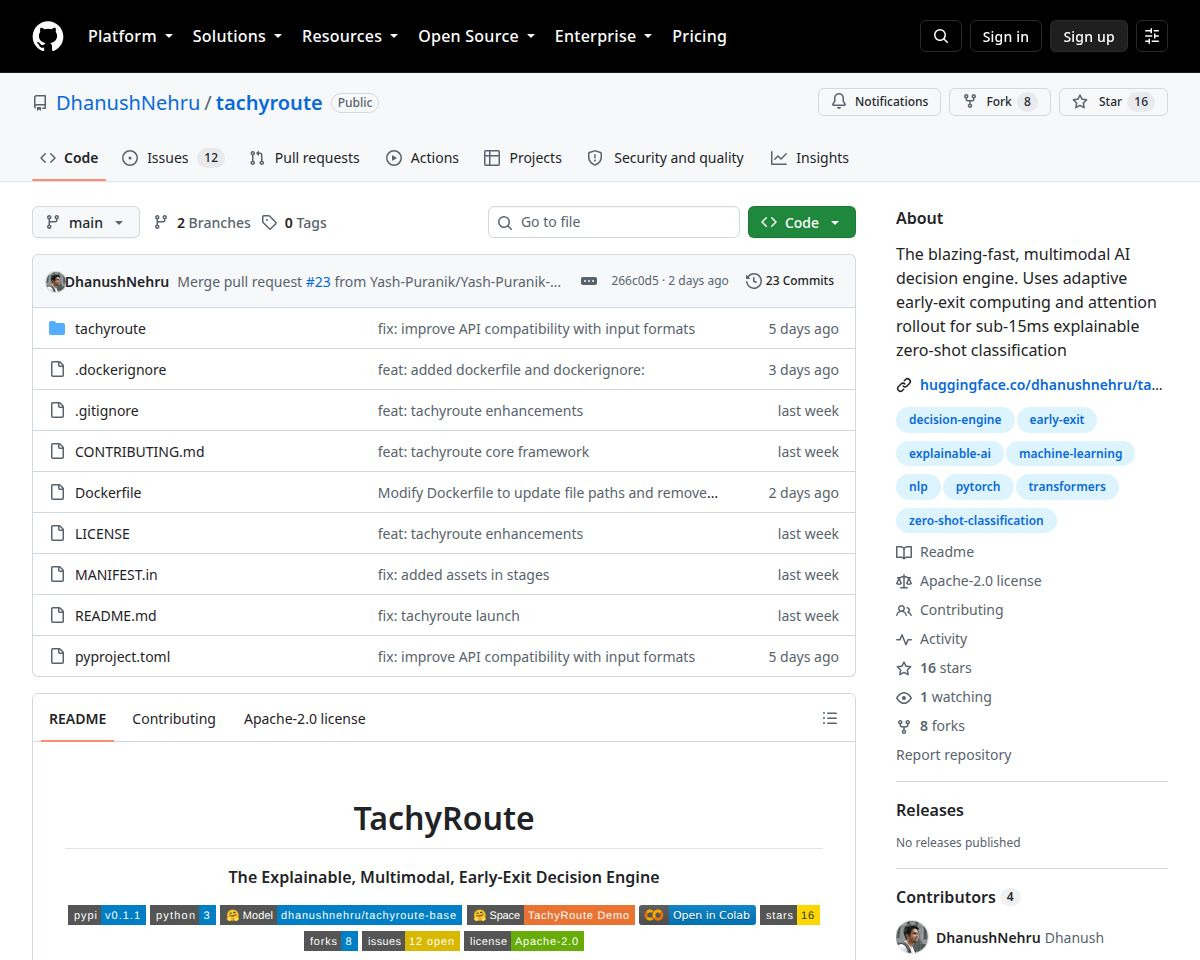Click the Space TachyRoute Demo badge
The height and width of the screenshot is (960, 1200).
[551, 915]
